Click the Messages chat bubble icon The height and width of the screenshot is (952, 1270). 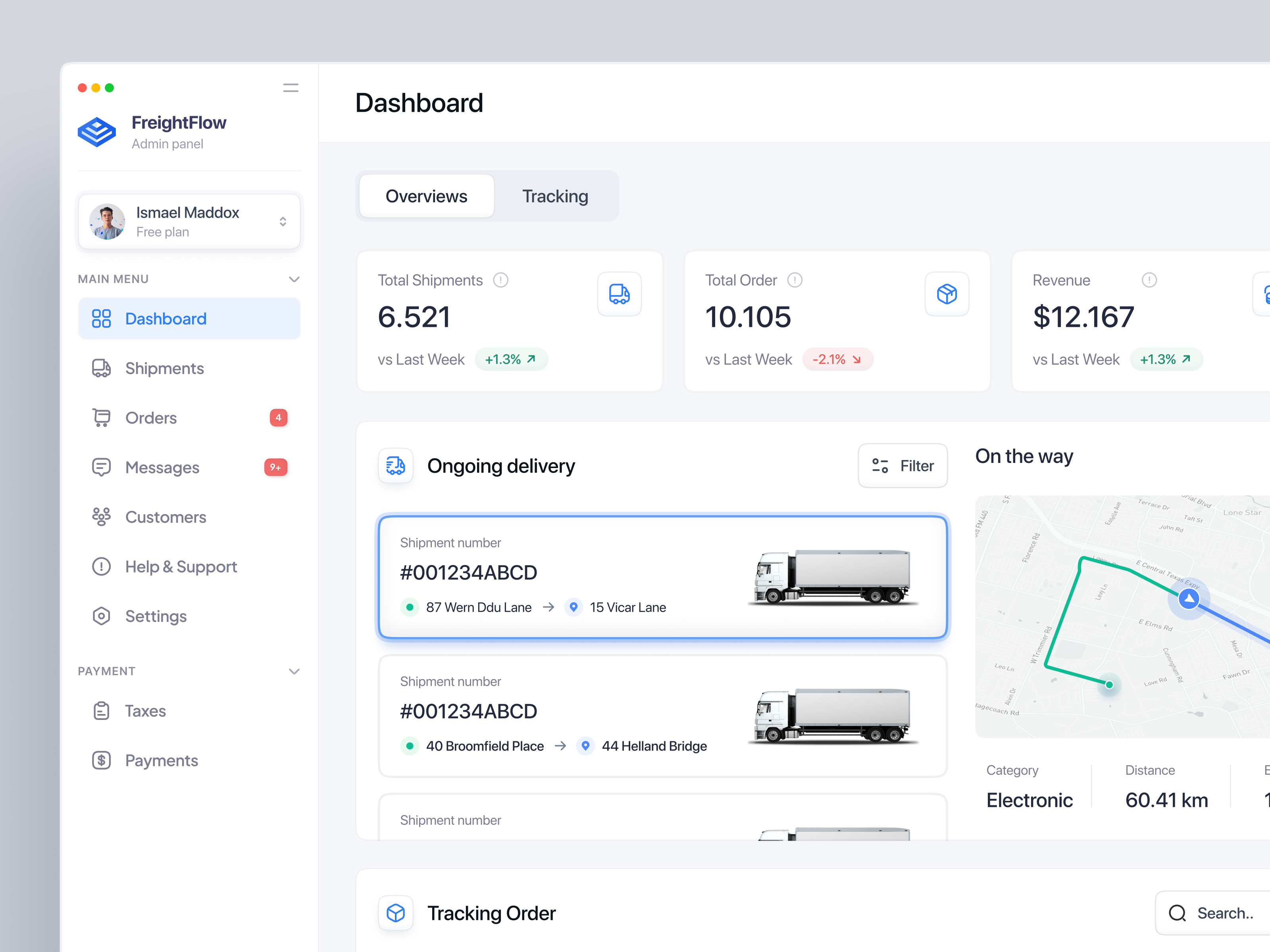point(101,467)
